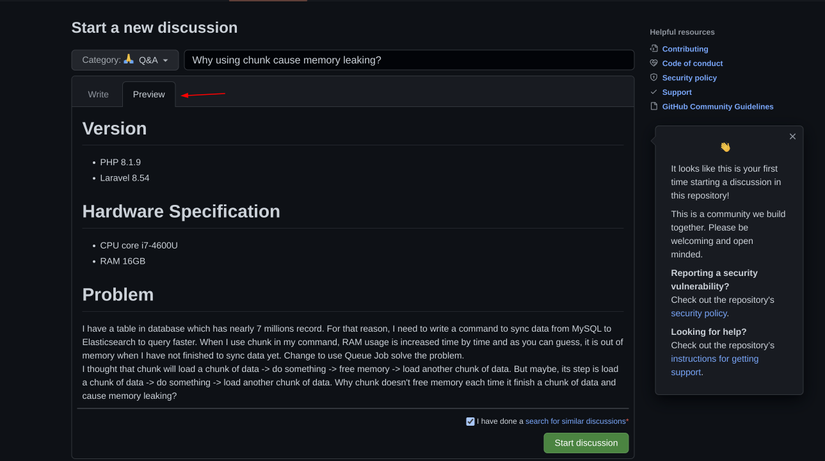Switch to the Write tab
Screen dimensions: 825x461
pyautogui.click(x=98, y=94)
